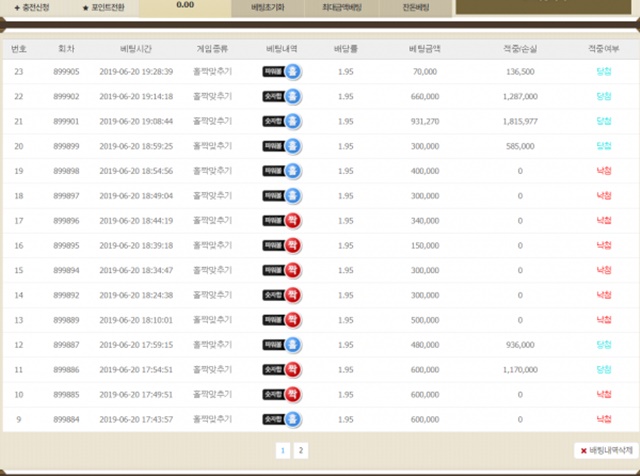The height and width of the screenshot is (476, 640).
Task: Click payout value 1,815,977
Action: click(520, 121)
